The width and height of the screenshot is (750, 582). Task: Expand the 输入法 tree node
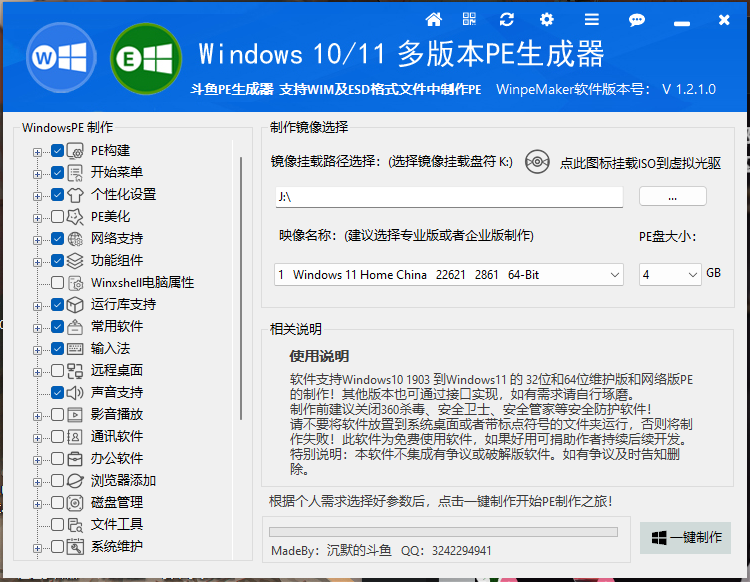click(37, 350)
